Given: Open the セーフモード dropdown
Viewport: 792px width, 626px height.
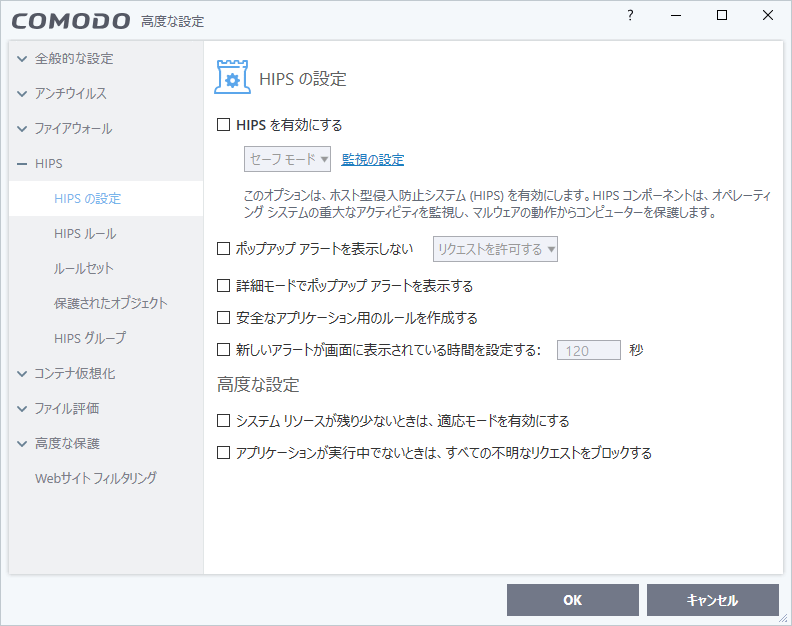Looking at the screenshot, I should point(288,159).
